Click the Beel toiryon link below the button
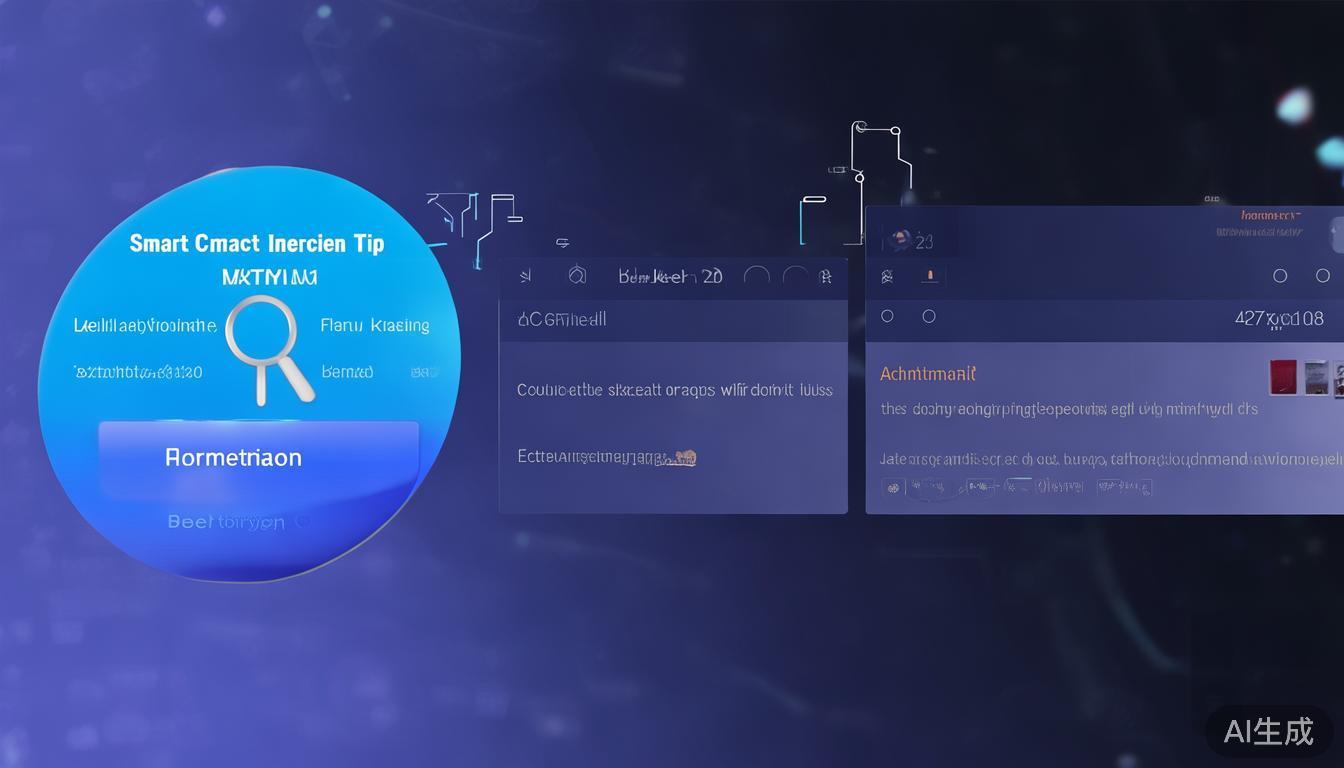Viewport: 1344px width, 768px height. 225,521
